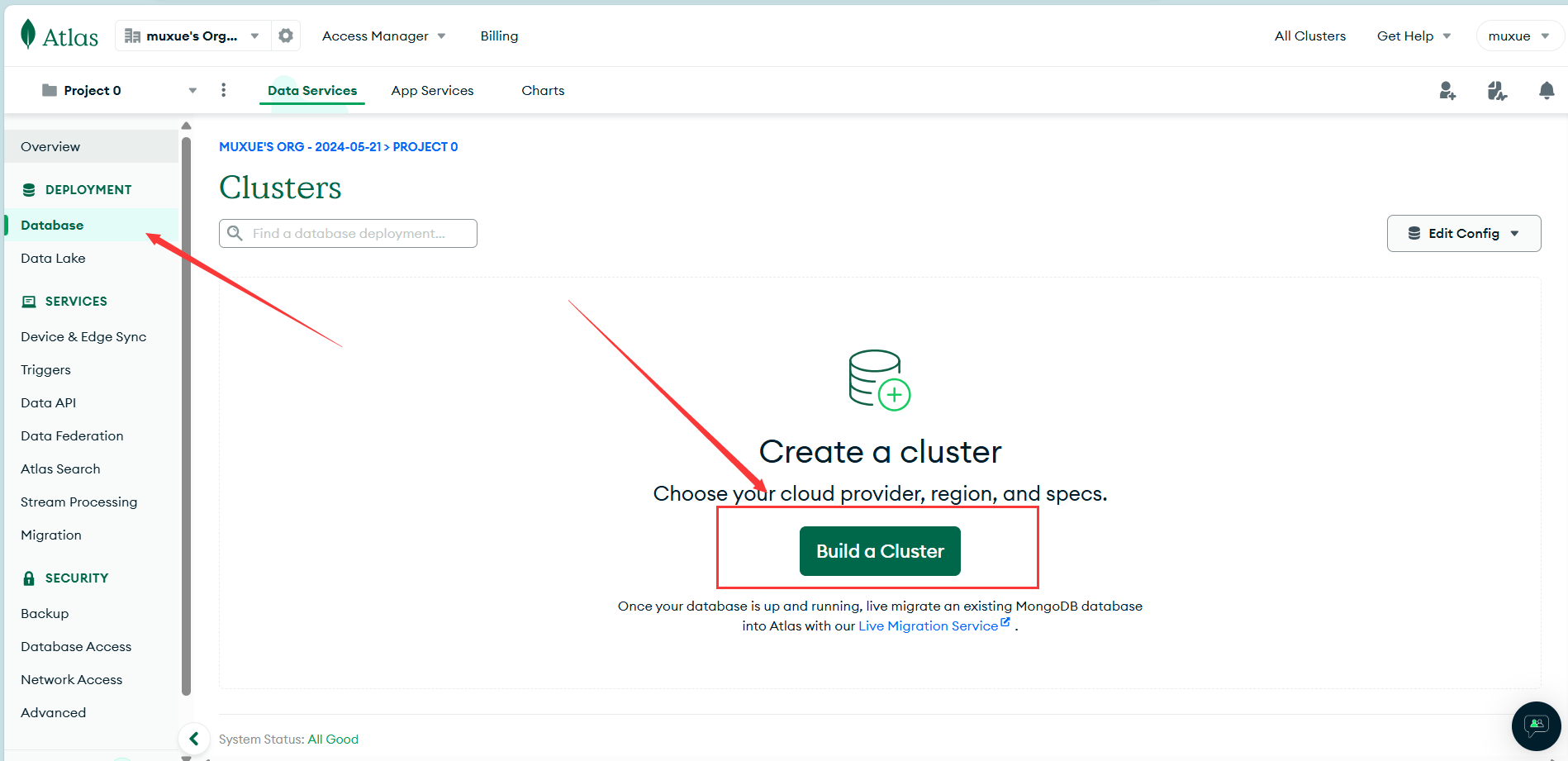Image resolution: width=1568 pixels, height=761 pixels.
Task: Open muxue's Org organization dropdown
Action: point(192,36)
